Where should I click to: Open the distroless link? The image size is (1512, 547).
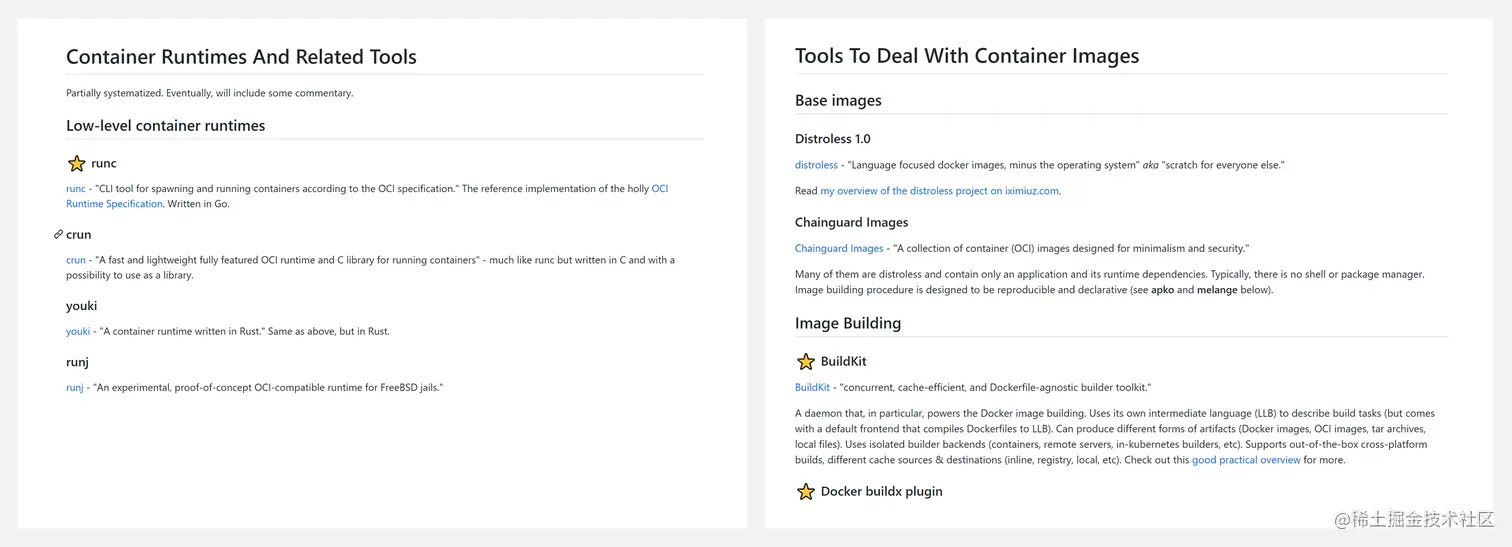point(816,165)
